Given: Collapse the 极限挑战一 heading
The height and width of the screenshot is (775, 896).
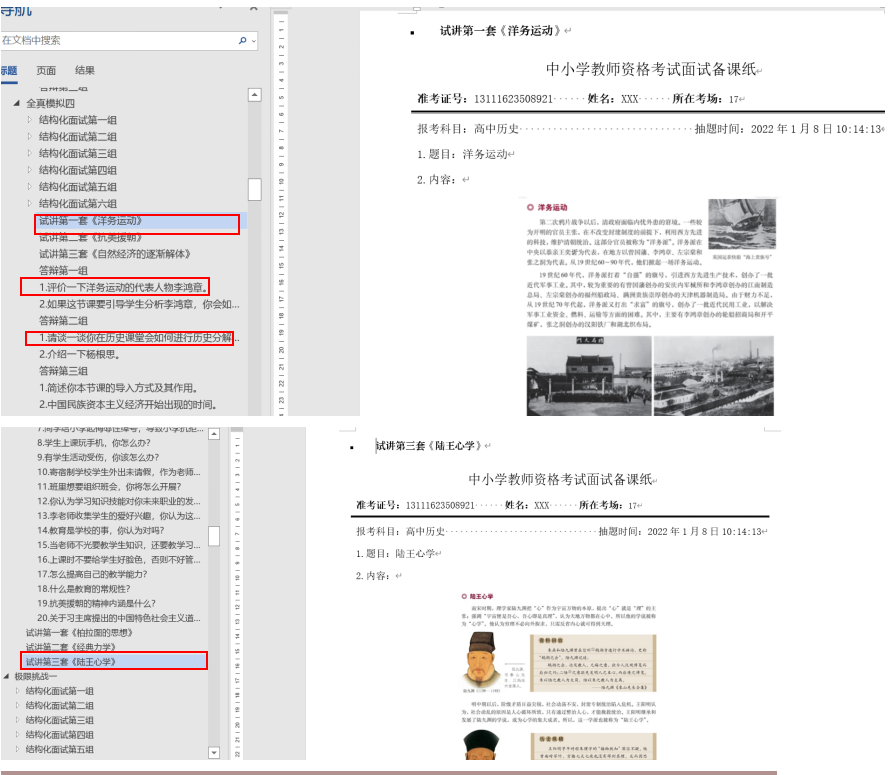Looking at the screenshot, I should click(x=7, y=677).
